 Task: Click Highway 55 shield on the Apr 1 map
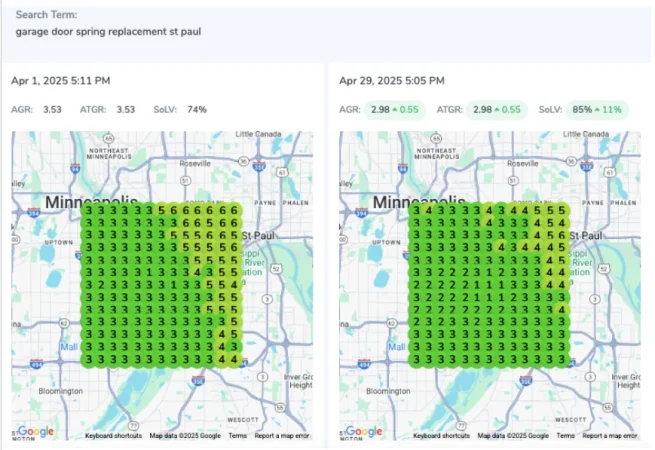280,407
